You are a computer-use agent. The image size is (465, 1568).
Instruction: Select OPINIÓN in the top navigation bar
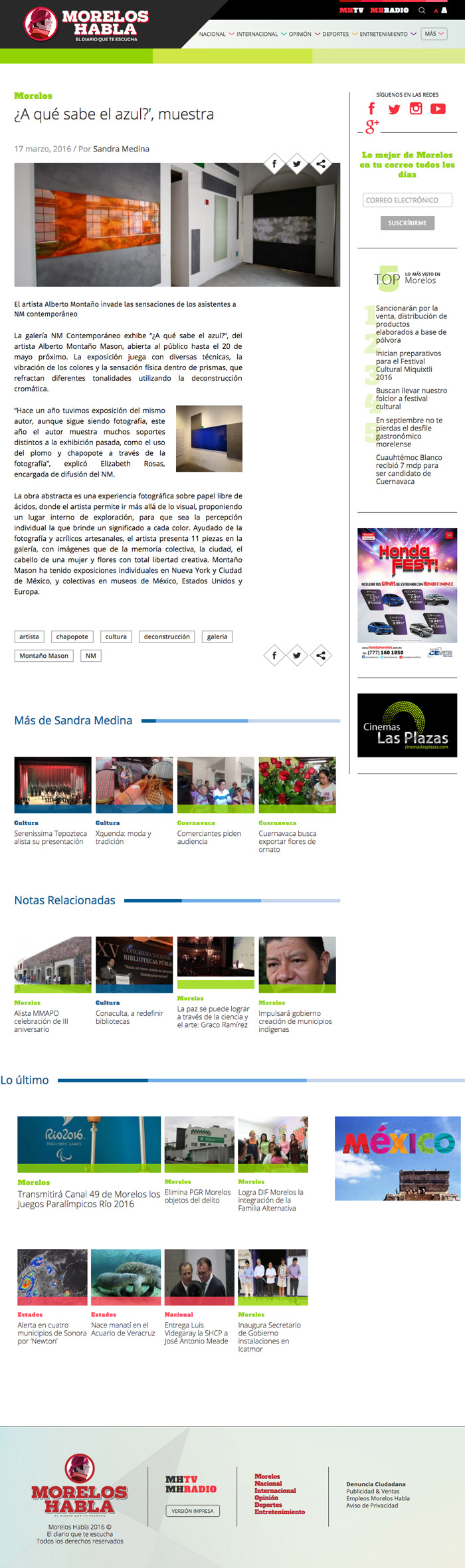[300, 34]
